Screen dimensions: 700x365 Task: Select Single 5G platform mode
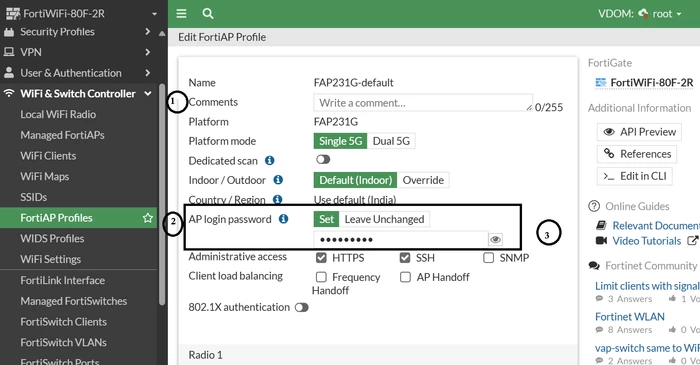pyautogui.click(x=340, y=141)
